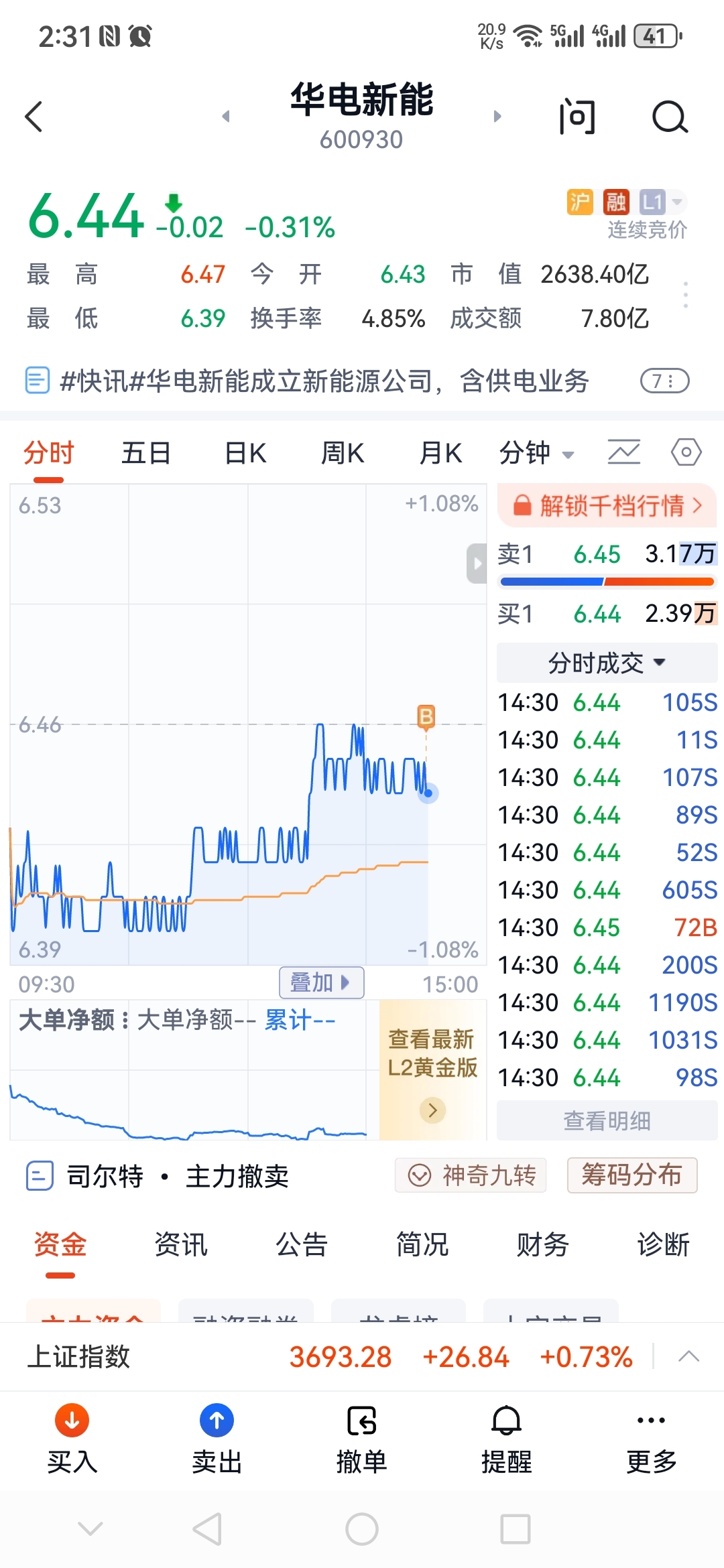This screenshot has height=1568, width=724.
Task: Tap the 卖1 6.45 ask row
Action: pos(607,554)
